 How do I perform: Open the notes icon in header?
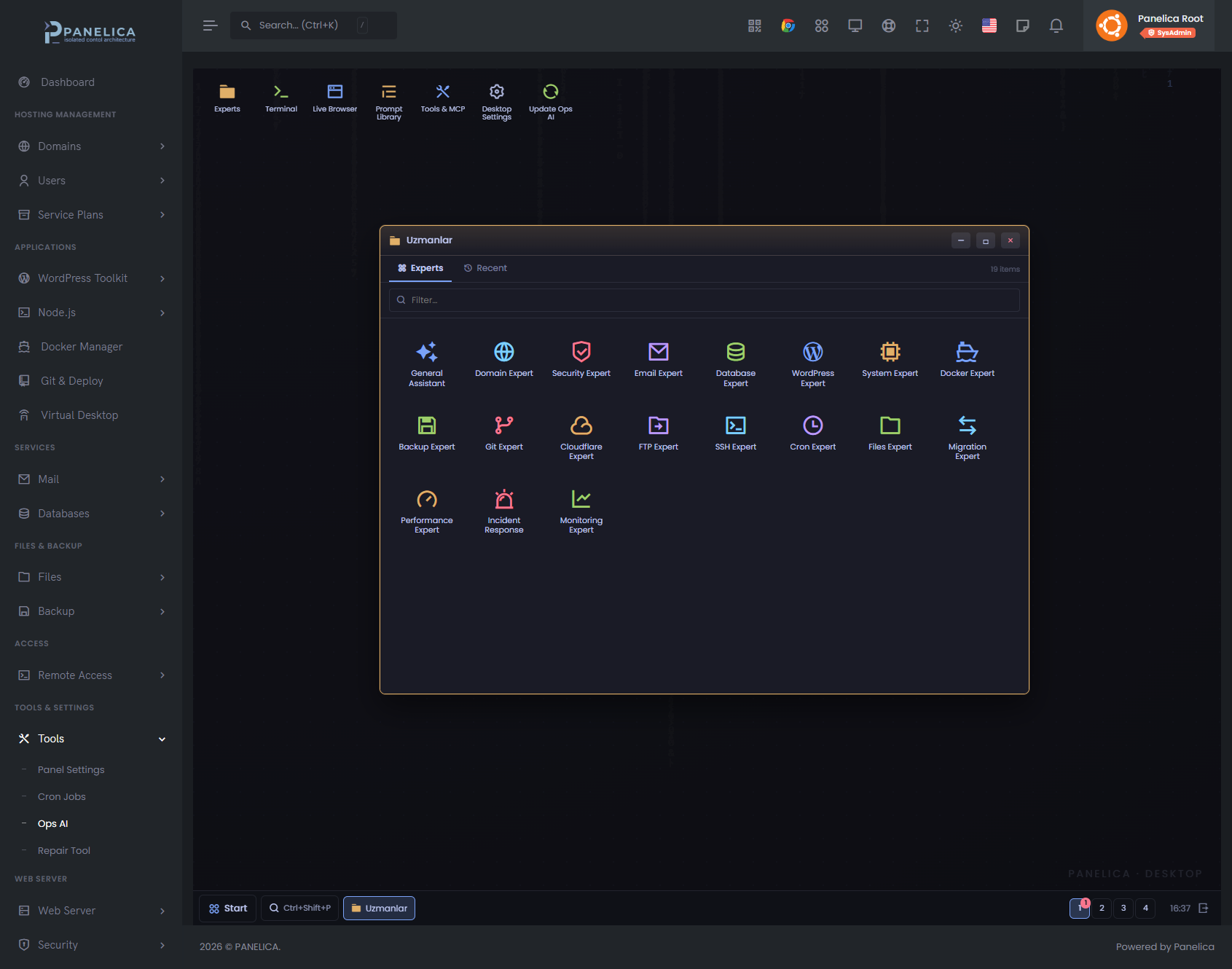coord(1023,25)
